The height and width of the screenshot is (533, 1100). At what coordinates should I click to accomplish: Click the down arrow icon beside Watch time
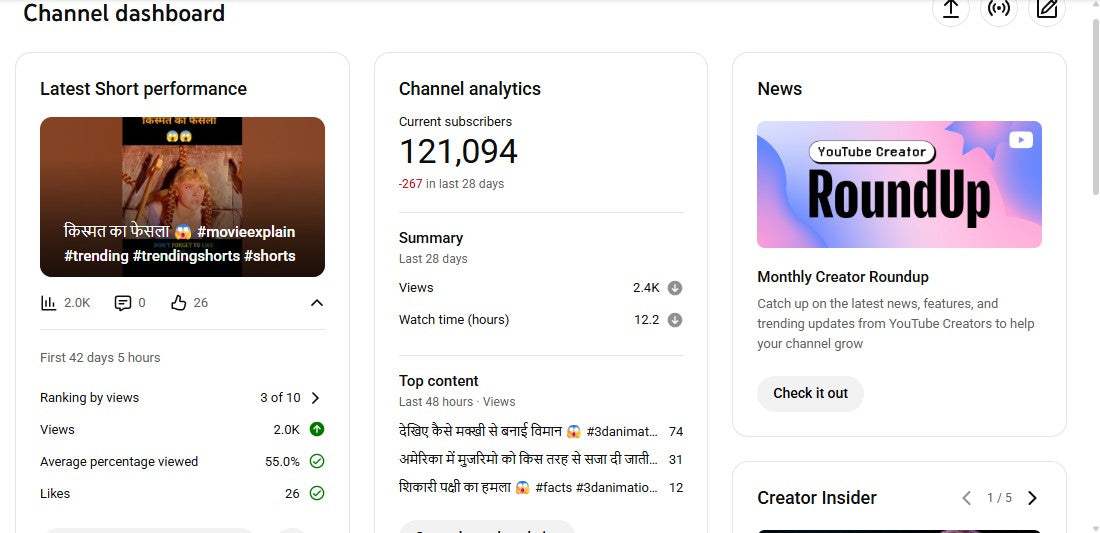[x=675, y=320]
